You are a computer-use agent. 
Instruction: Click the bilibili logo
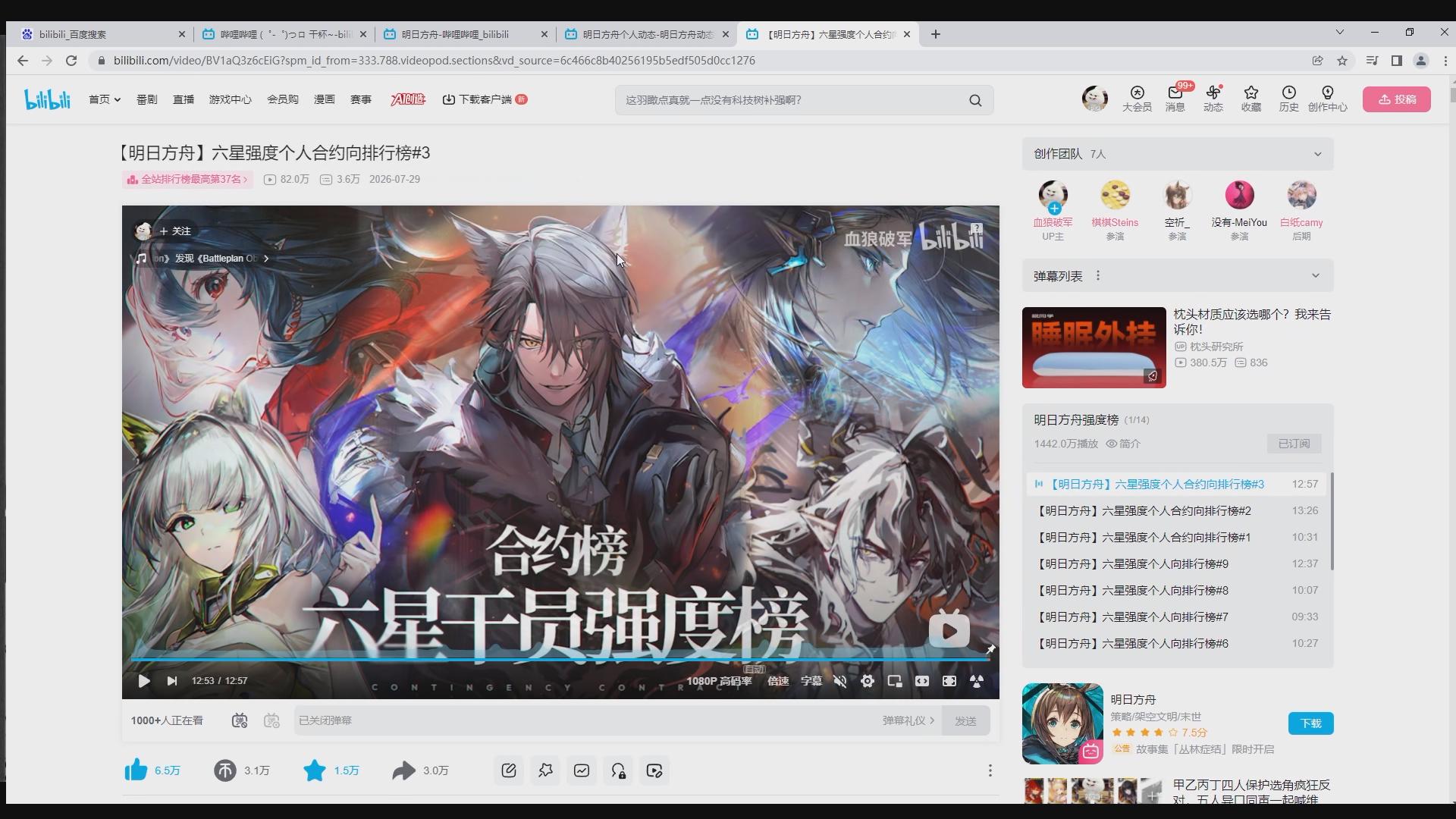[x=47, y=99]
